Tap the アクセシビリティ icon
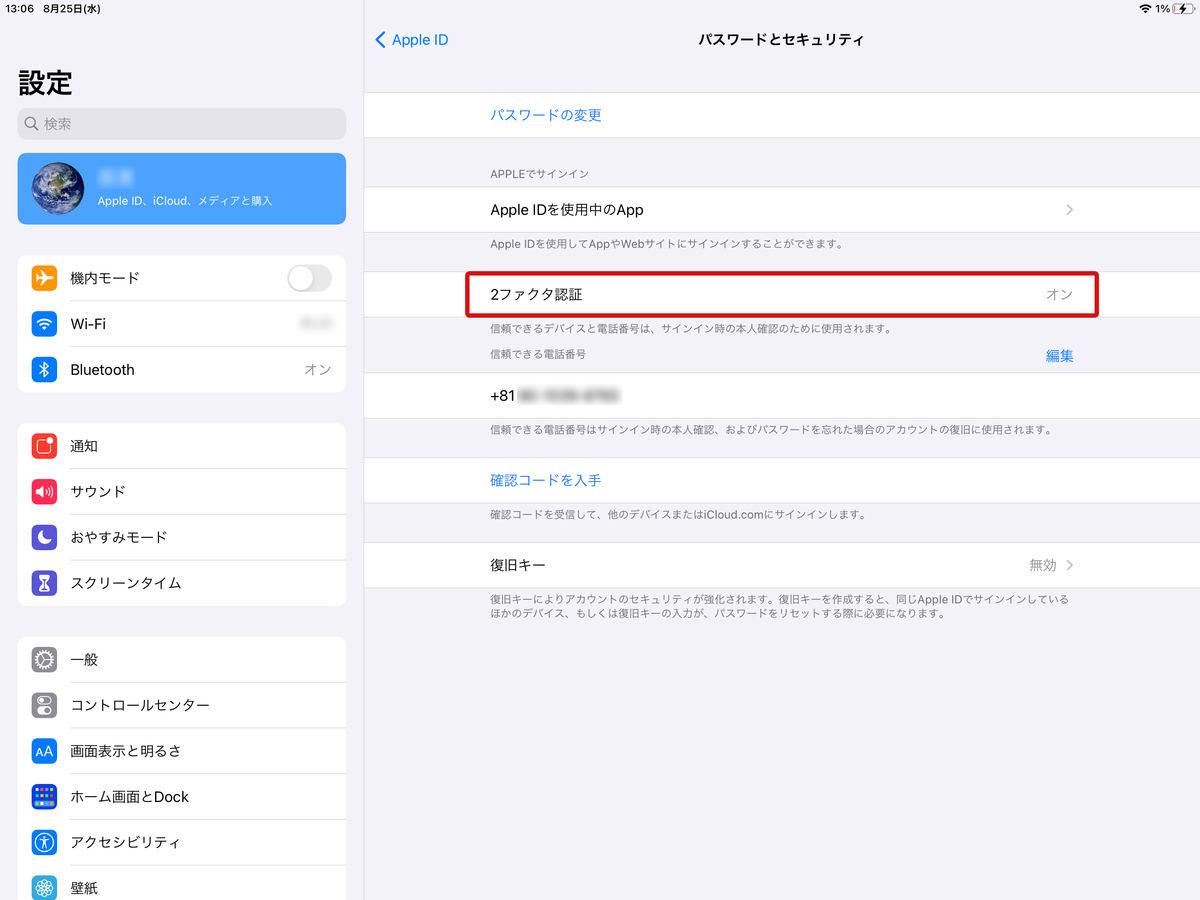Viewport: 1200px width, 900px height. click(44, 842)
